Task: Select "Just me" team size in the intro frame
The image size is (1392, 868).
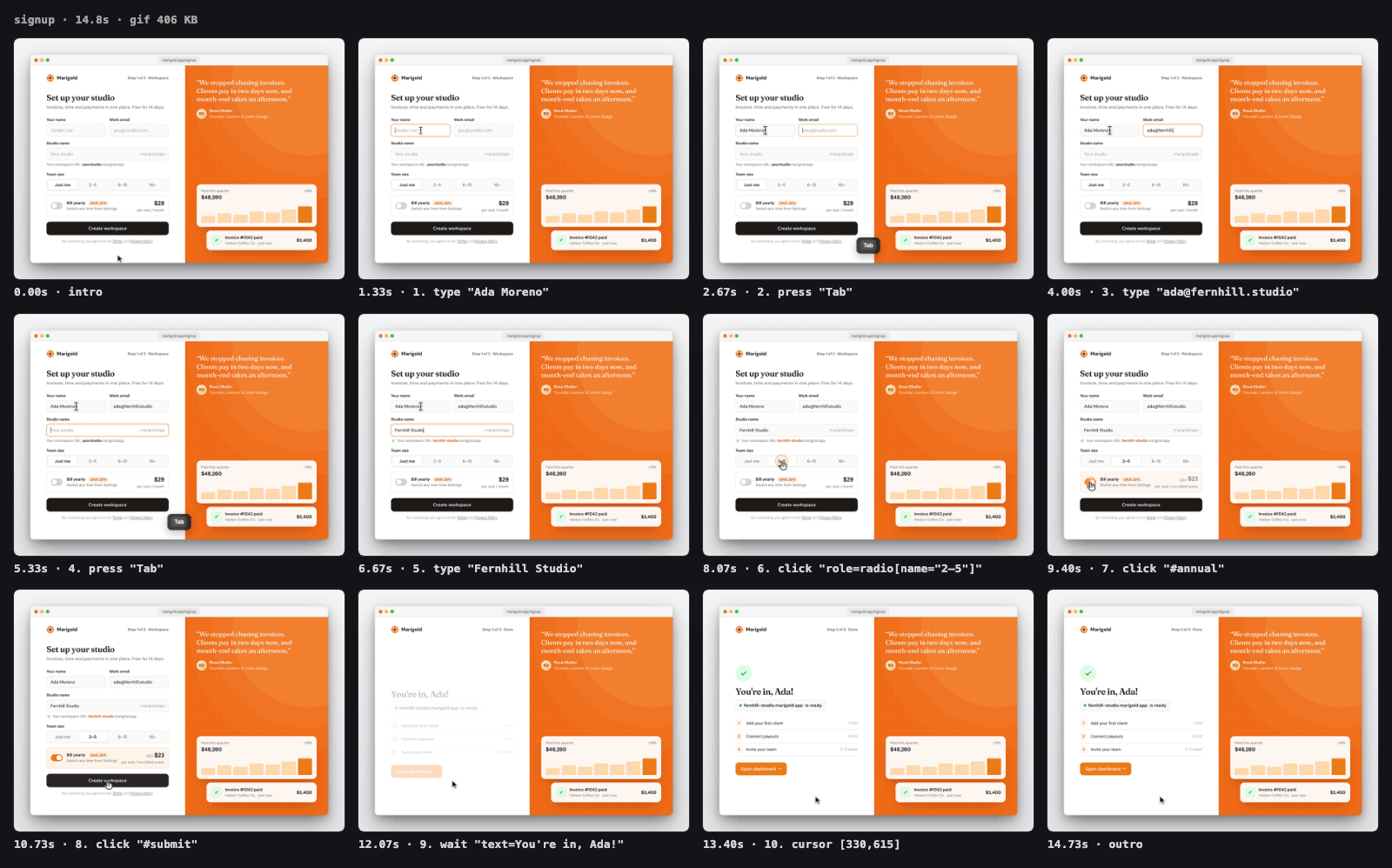Action: point(63,185)
